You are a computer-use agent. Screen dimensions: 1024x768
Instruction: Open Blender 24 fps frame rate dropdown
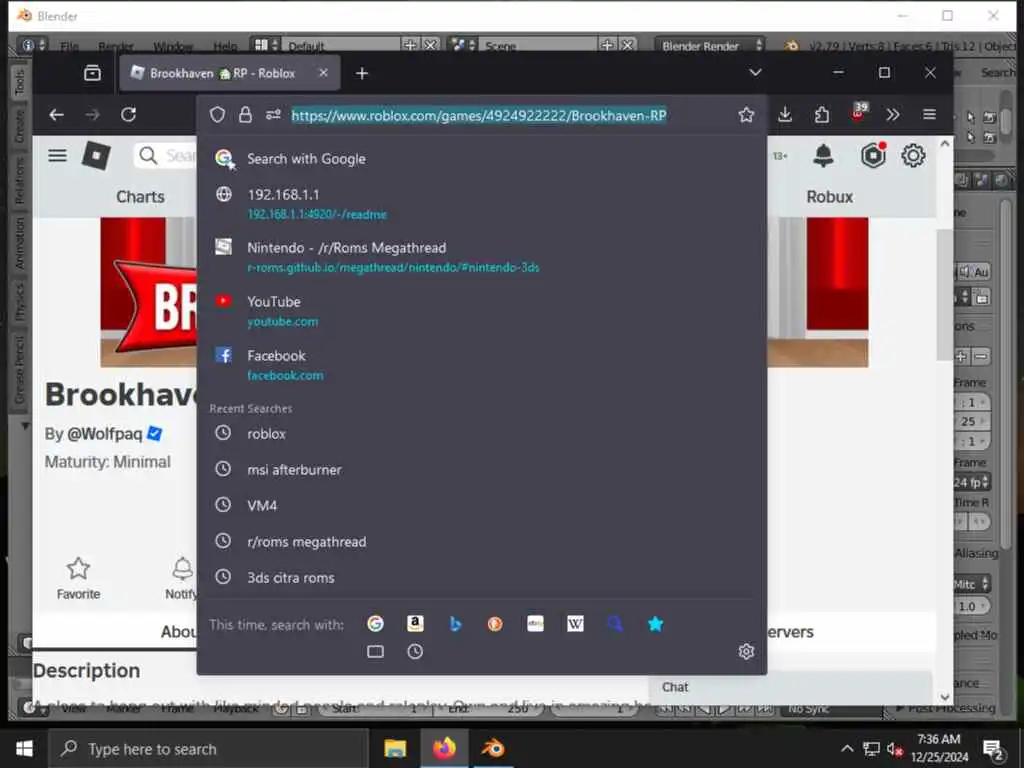click(x=970, y=483)
